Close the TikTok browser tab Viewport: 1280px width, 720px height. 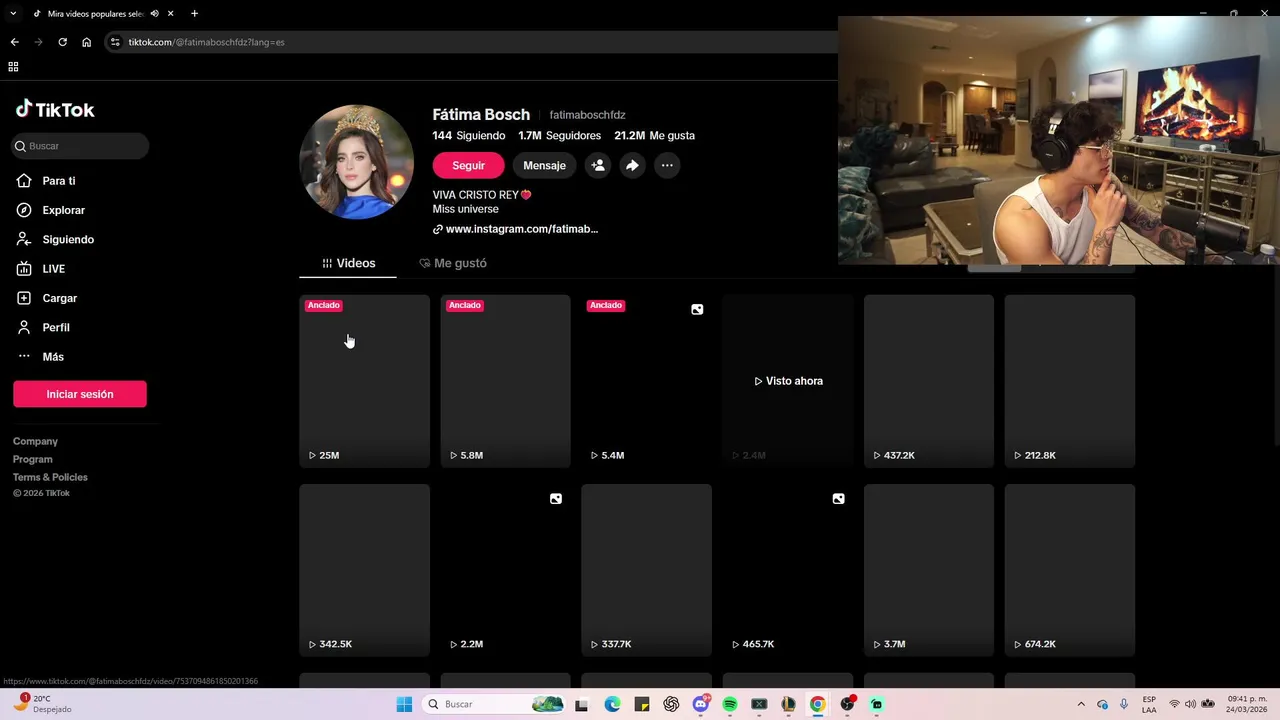[x=171, y=14]
